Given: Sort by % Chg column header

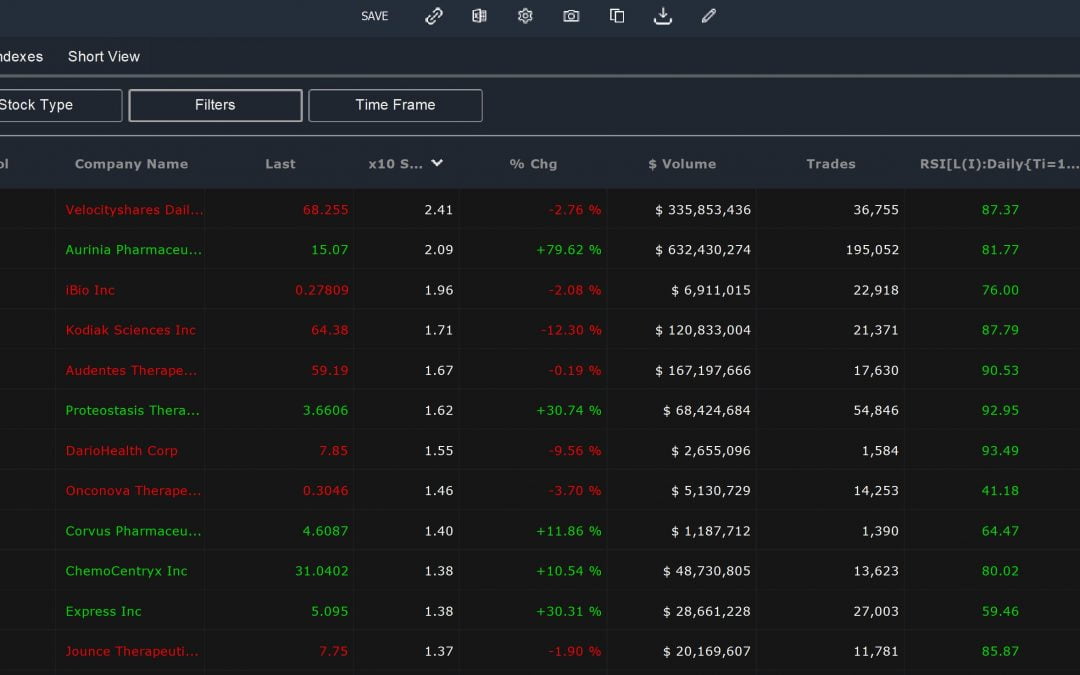Looking at the screenshot, I should (533, 164).
